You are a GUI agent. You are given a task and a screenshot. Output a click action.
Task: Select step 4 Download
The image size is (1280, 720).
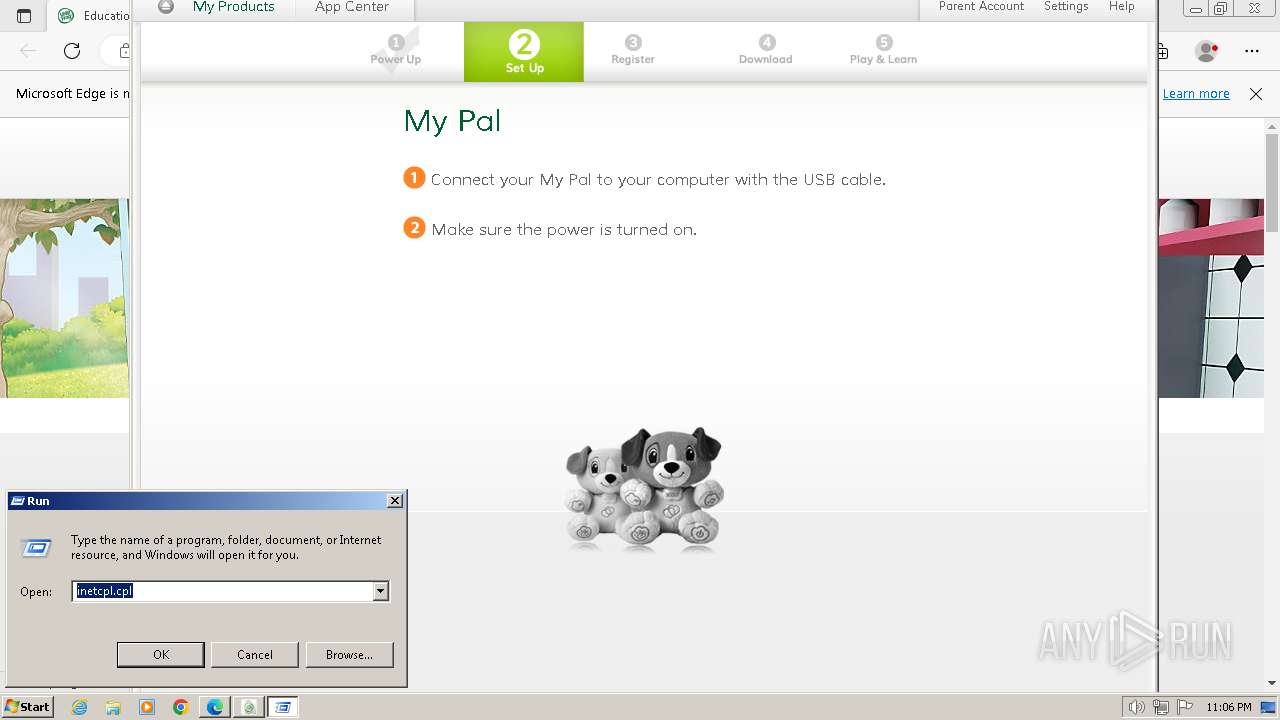point(766,51)
